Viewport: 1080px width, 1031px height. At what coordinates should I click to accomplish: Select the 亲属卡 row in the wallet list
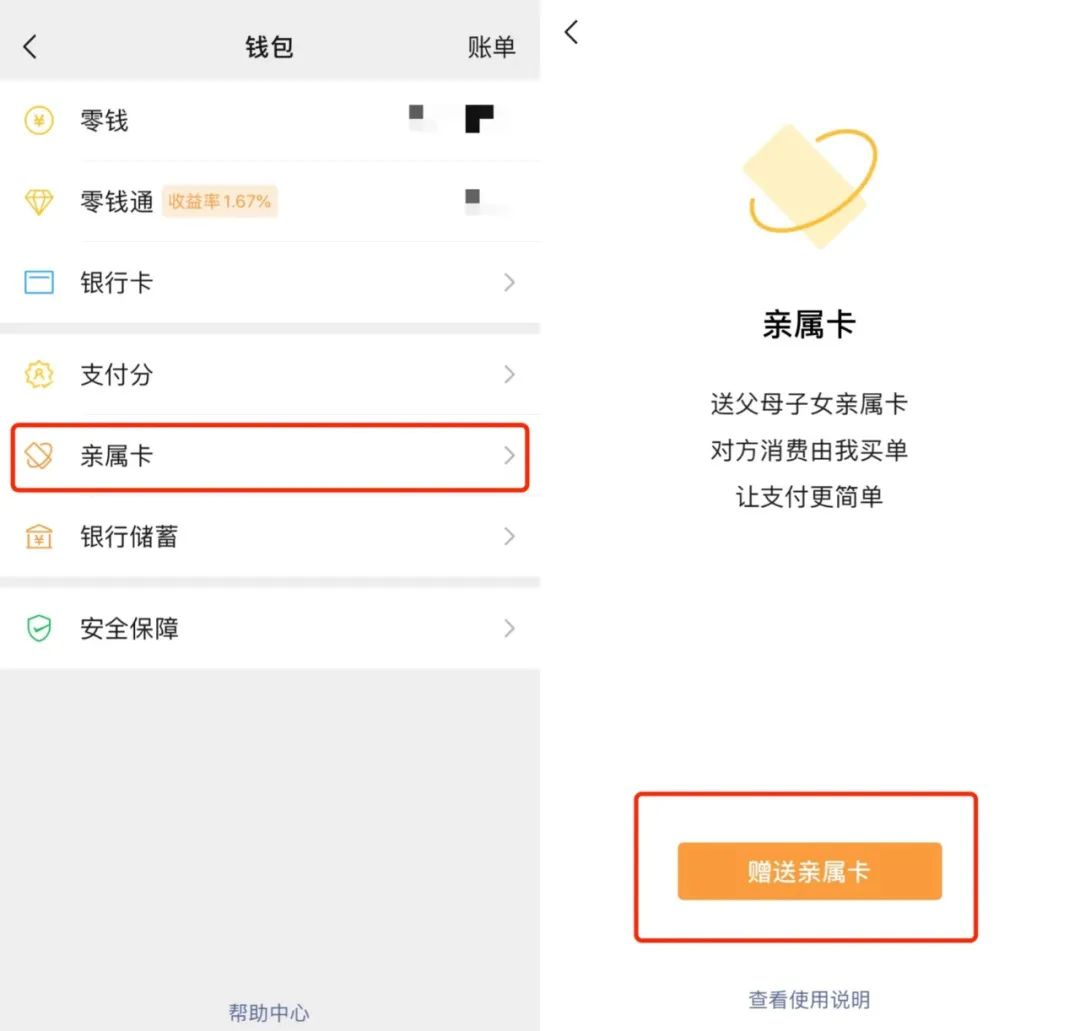(x=268, y=458)
